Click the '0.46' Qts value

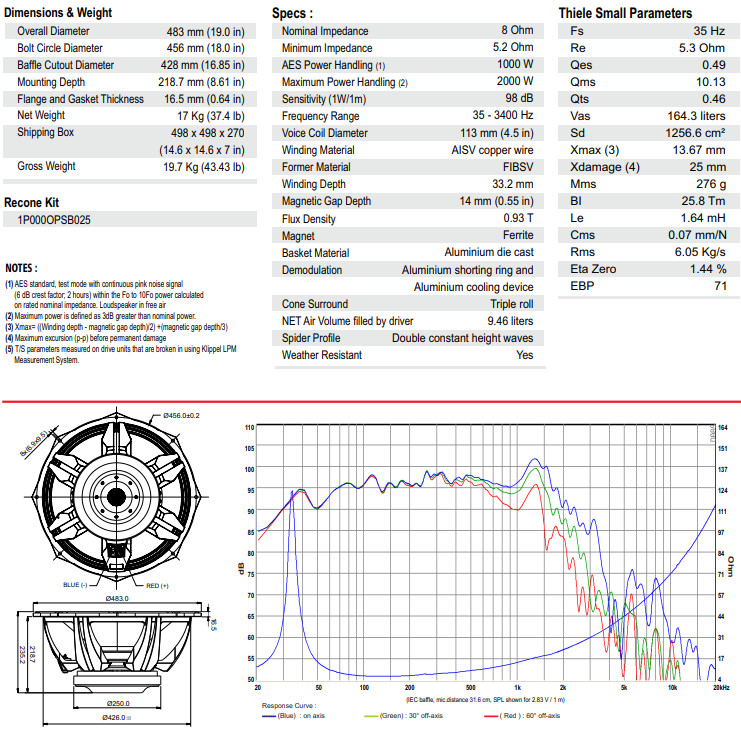coord(714,99)
